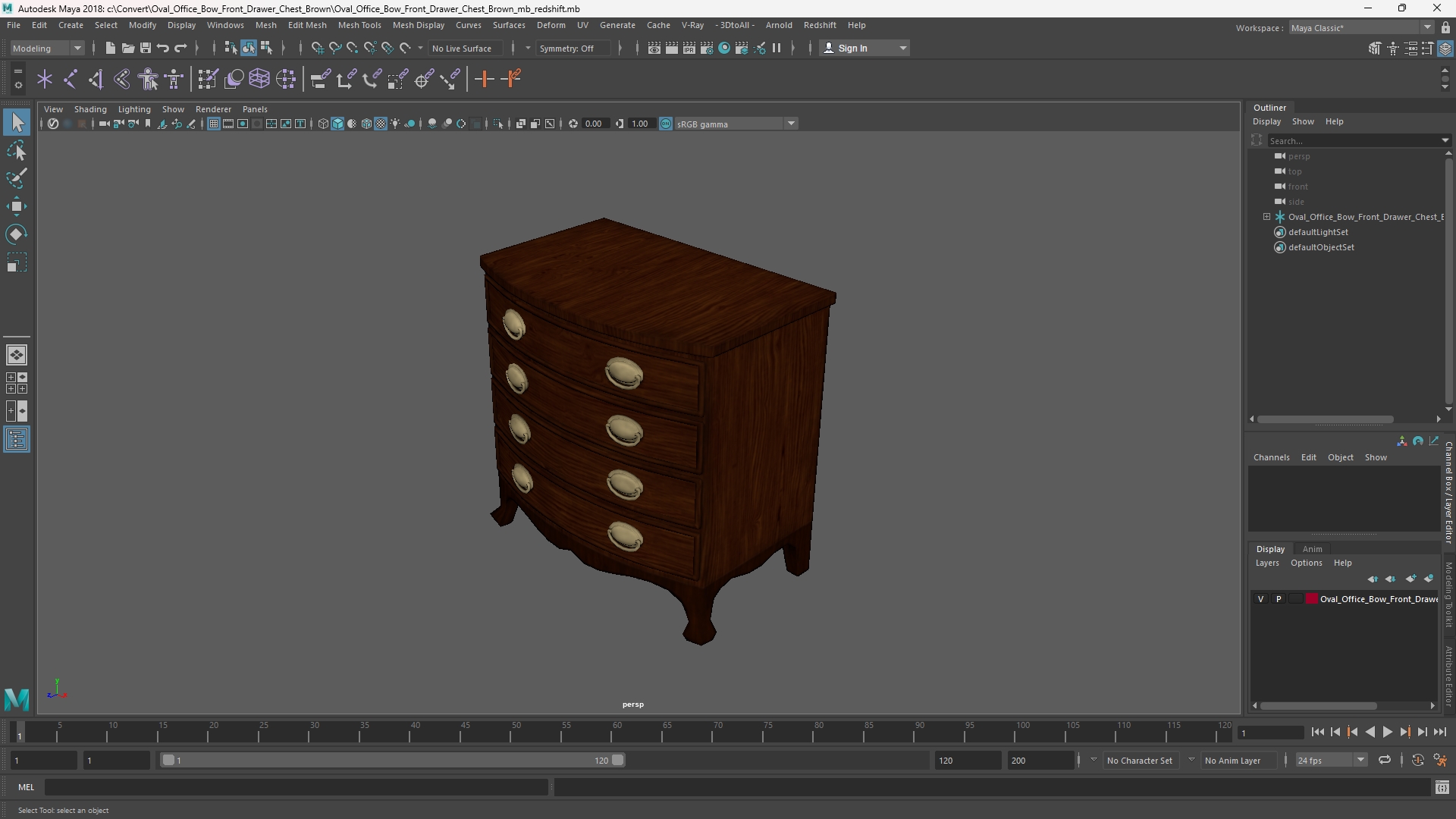
Task: Activate the Paint Selection tool
Action: point(17,179)
